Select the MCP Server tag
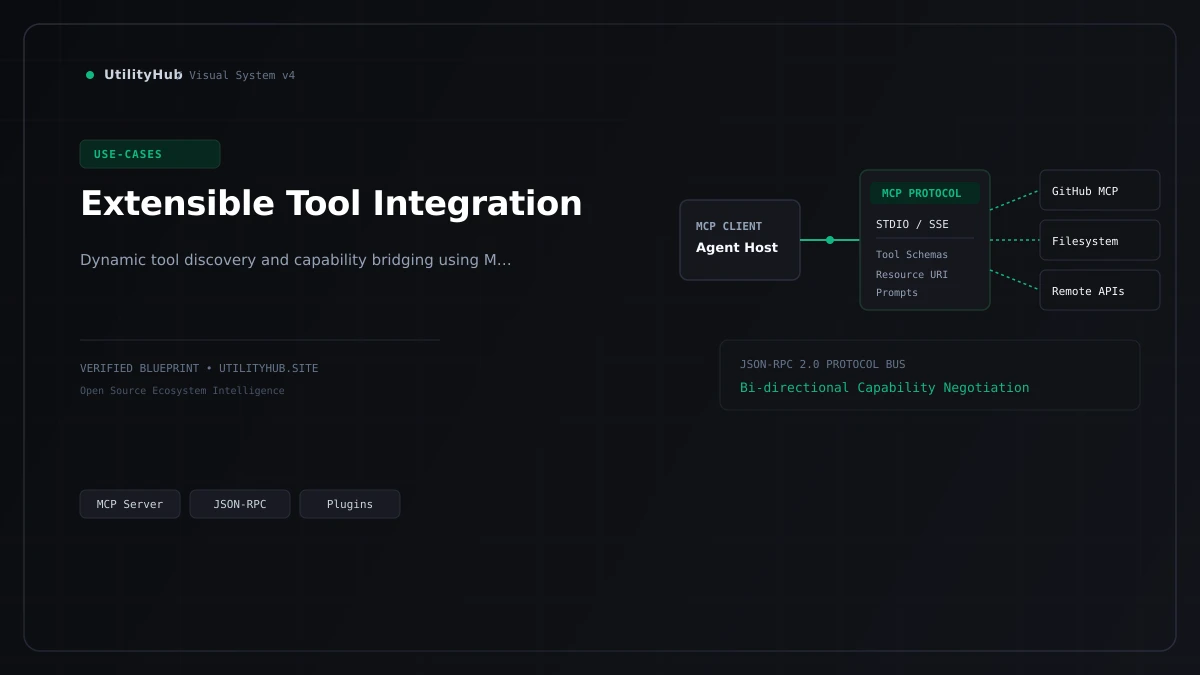Image resolution: width=1200 pixels, height=675 pixels. 130,504
